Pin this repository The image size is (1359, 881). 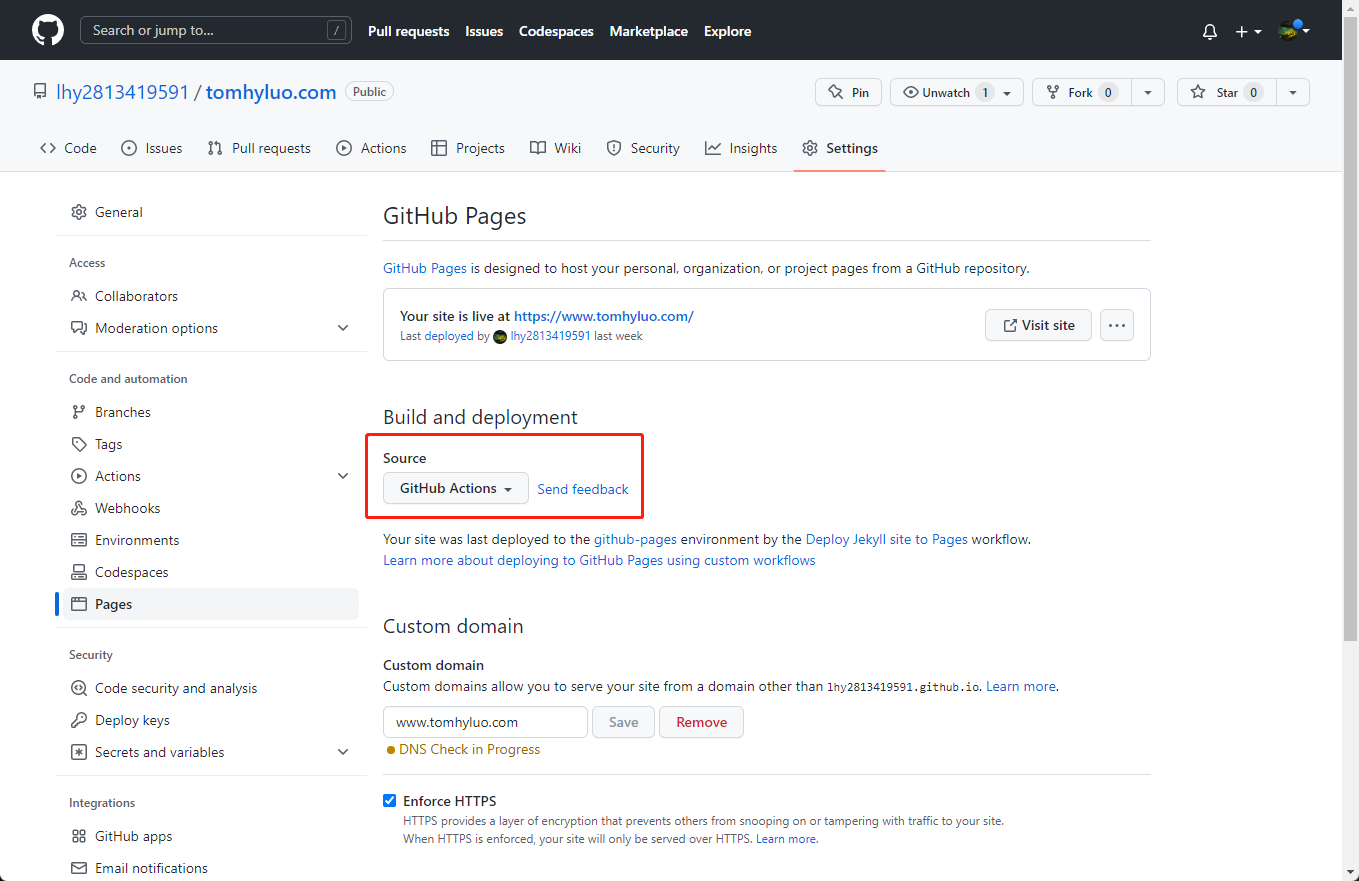coord(848,92)
